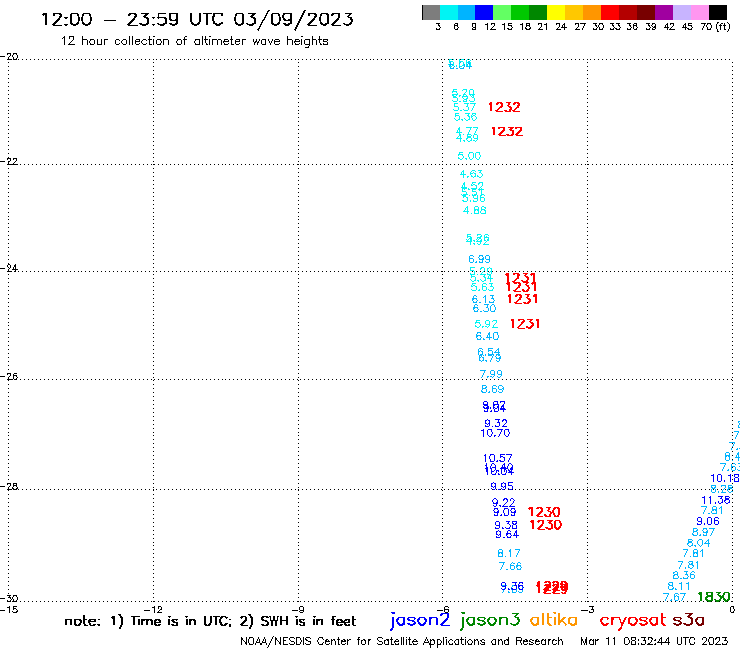
Task: Click the 1230 time label beside 9.09
Action: coord(544,512)
